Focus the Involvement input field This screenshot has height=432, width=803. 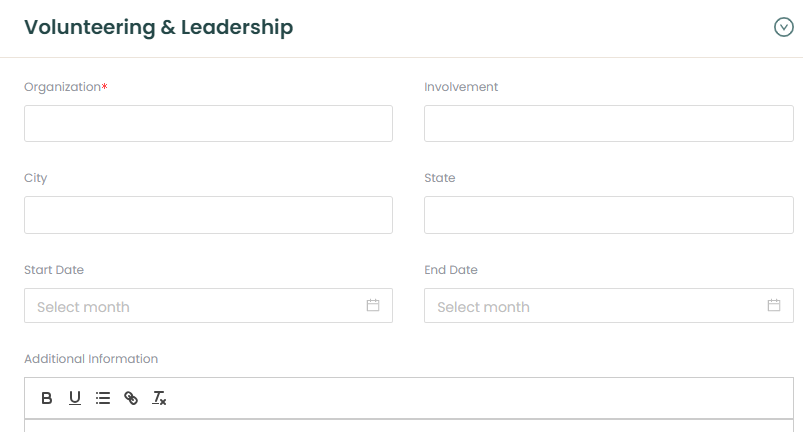[x=608, y=124]
